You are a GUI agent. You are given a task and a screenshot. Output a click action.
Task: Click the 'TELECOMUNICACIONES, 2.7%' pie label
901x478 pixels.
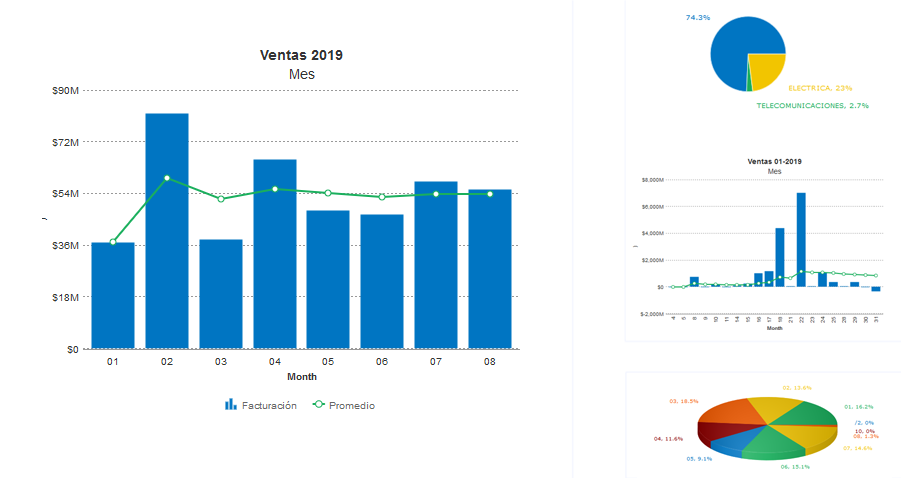813,106
